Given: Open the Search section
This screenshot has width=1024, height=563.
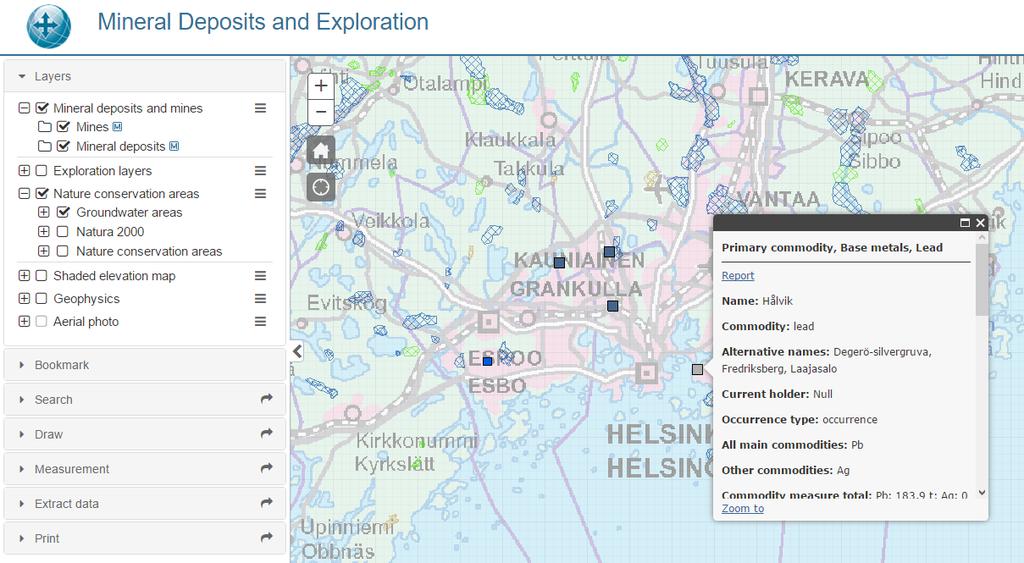Looking at the screenshot, I should pos(145,400).
